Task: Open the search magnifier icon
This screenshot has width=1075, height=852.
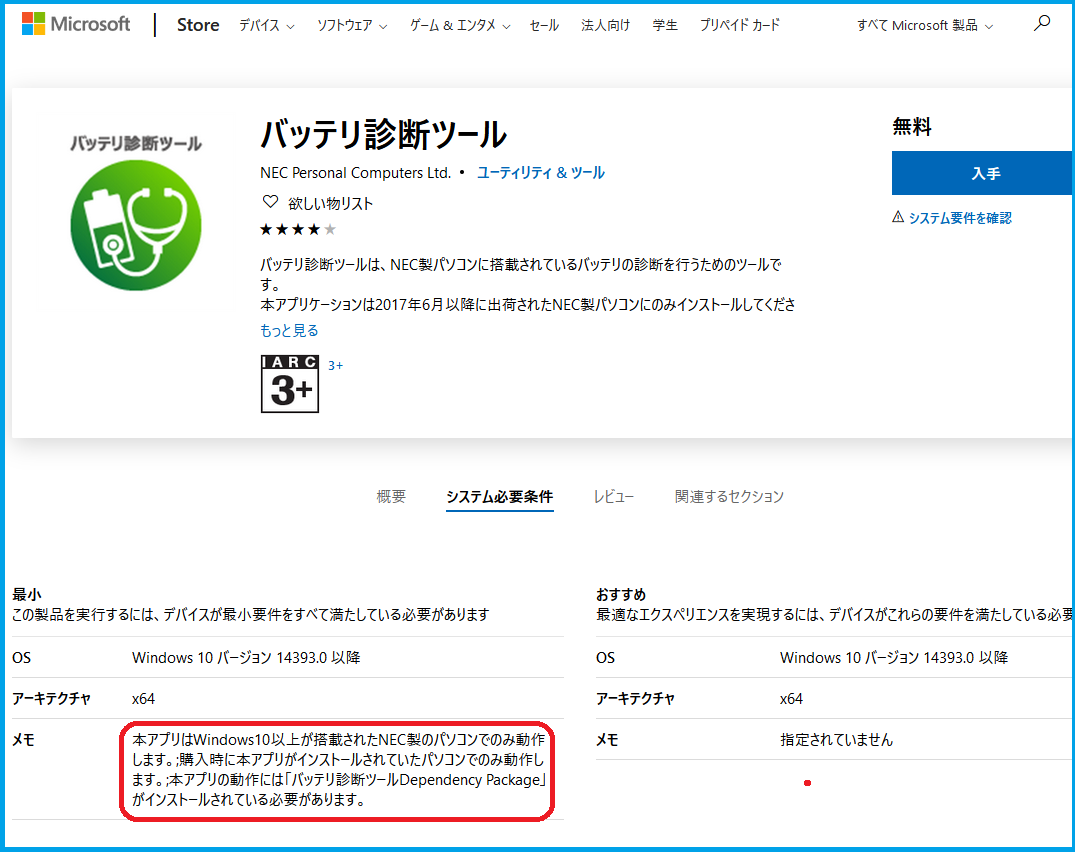Action: coord(1041,23)
